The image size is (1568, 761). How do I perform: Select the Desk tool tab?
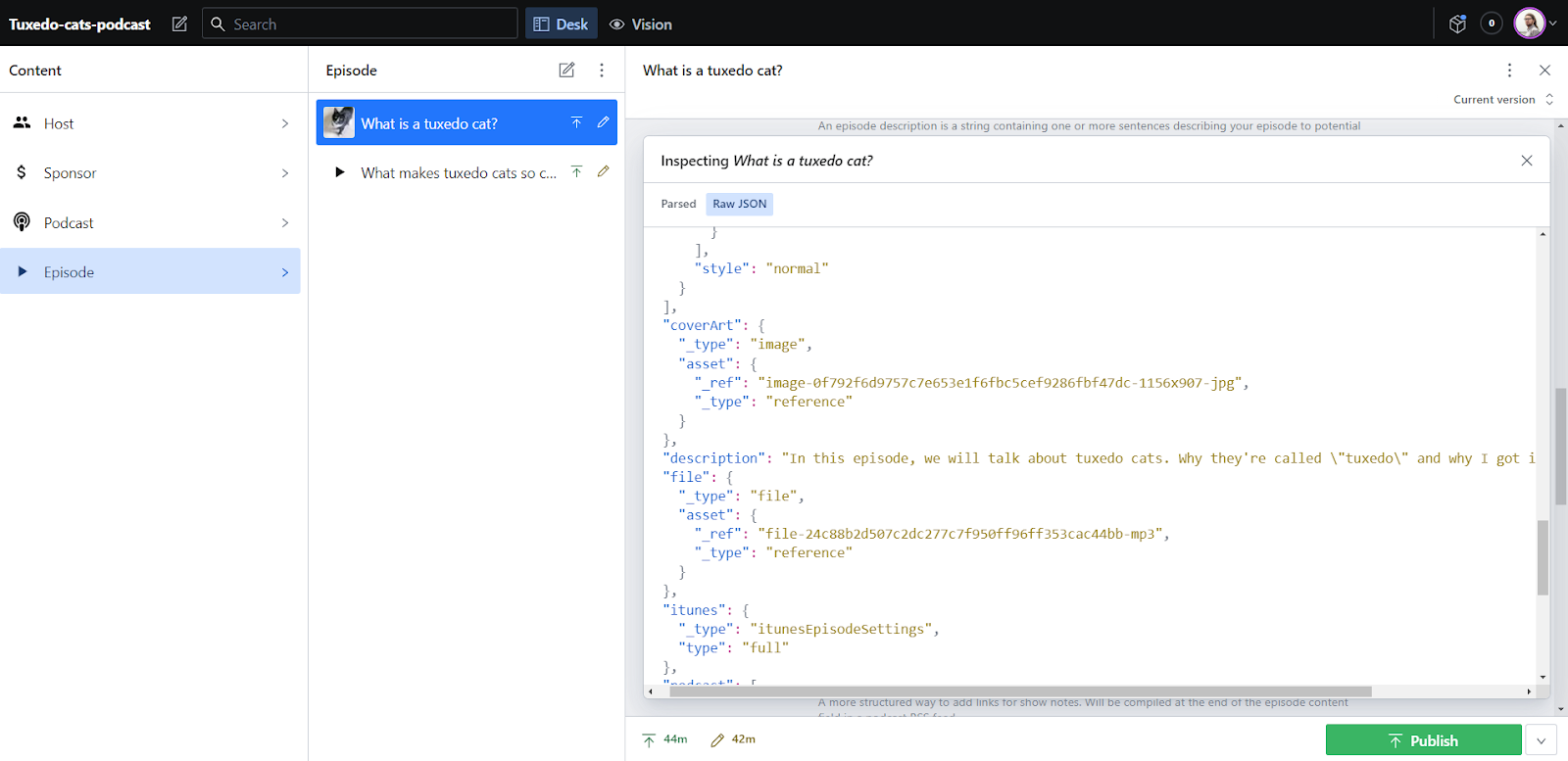(562, 24)
